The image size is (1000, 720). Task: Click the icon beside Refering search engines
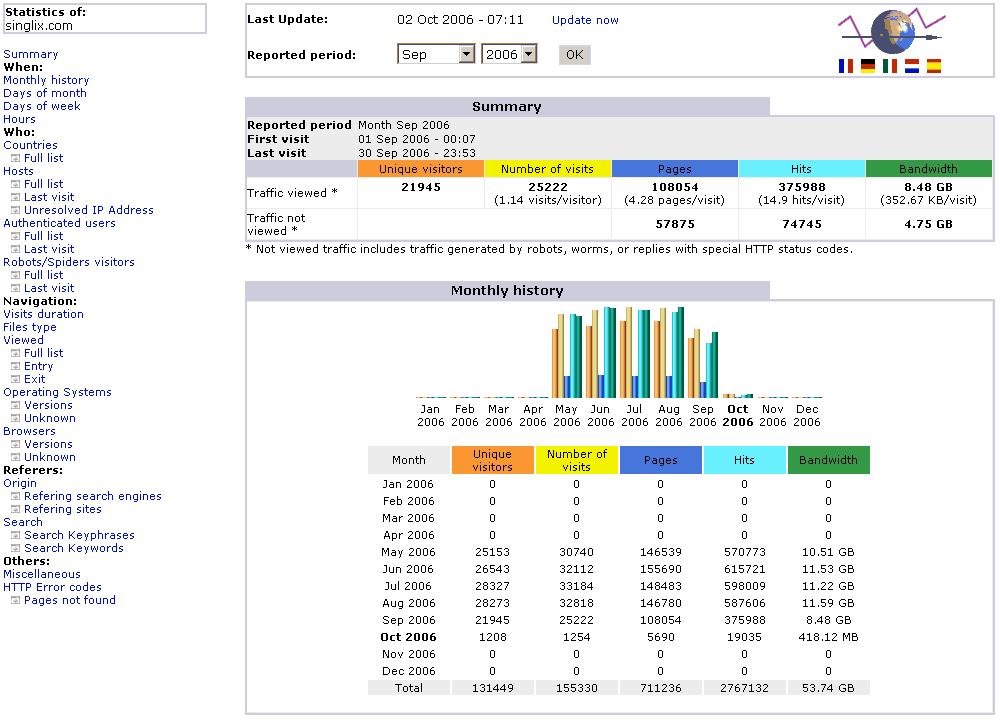pos(15,497)
